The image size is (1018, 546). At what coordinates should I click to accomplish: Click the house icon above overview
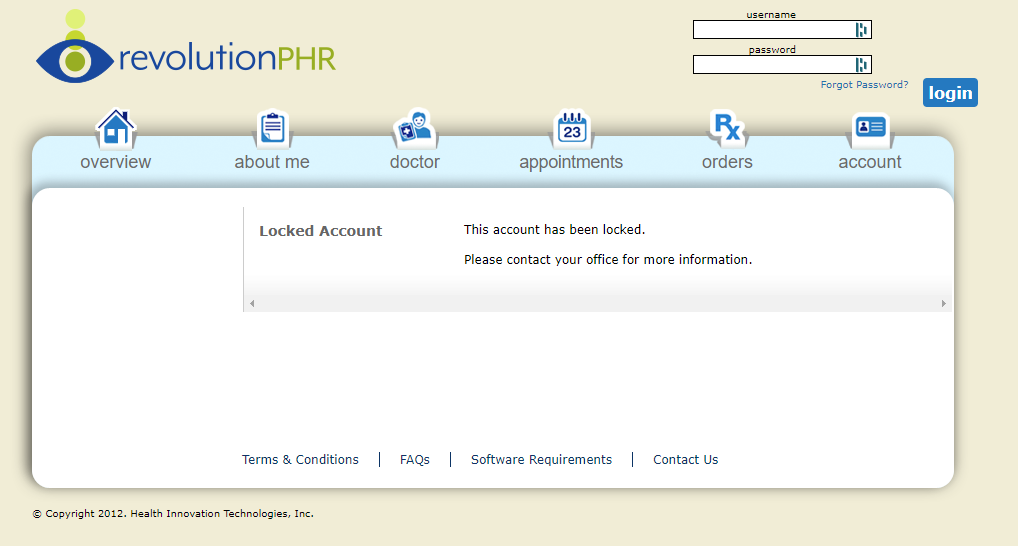(116, 128)
